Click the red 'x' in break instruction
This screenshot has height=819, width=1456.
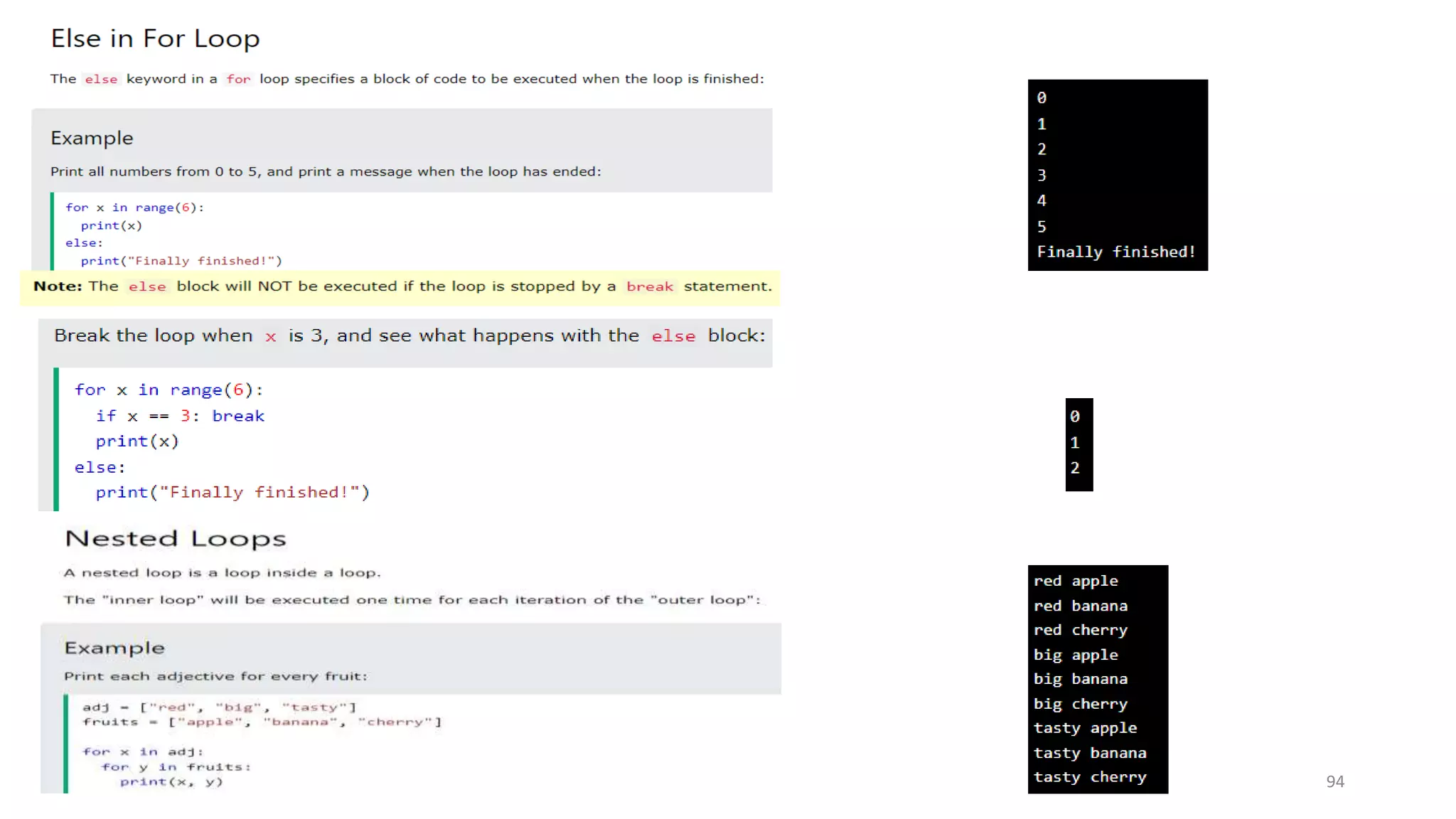pos(270,336)
